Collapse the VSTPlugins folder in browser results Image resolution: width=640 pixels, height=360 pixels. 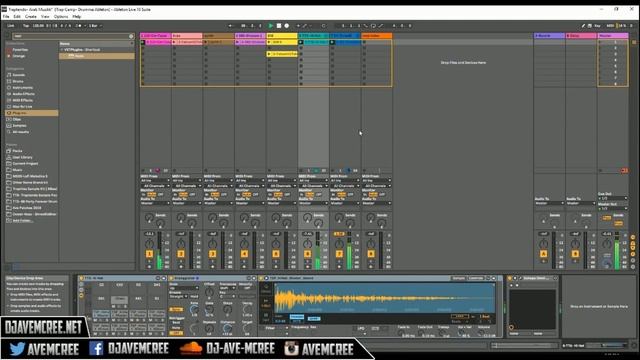click(x=62, y=50)
